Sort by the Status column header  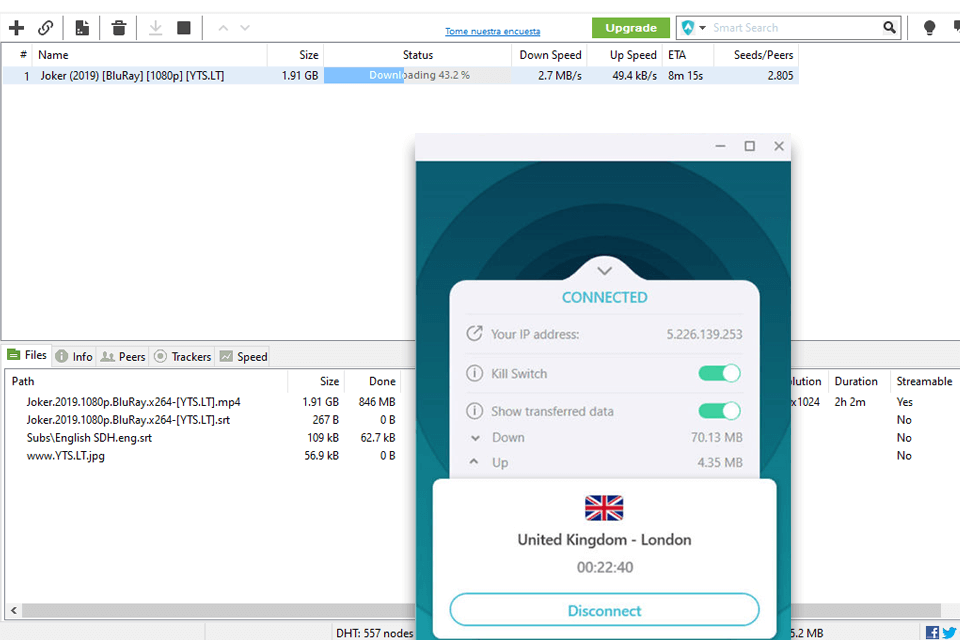pos(418,55)
